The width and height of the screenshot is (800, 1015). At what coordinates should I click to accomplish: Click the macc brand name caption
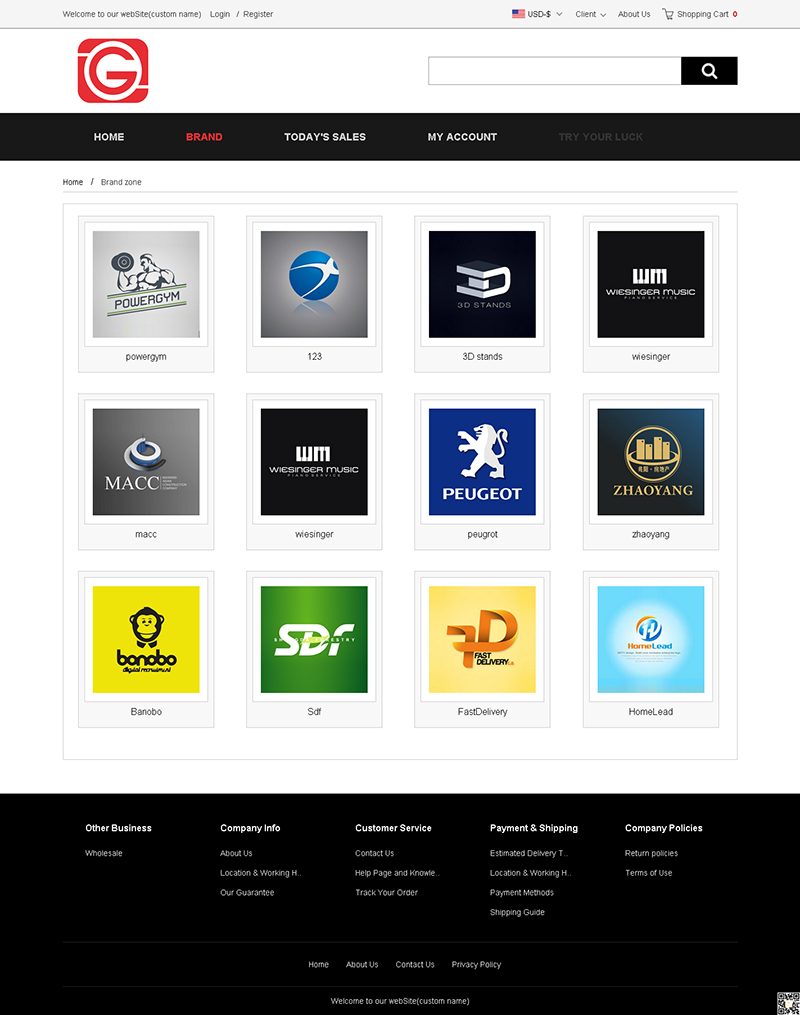tap(146, 534)
